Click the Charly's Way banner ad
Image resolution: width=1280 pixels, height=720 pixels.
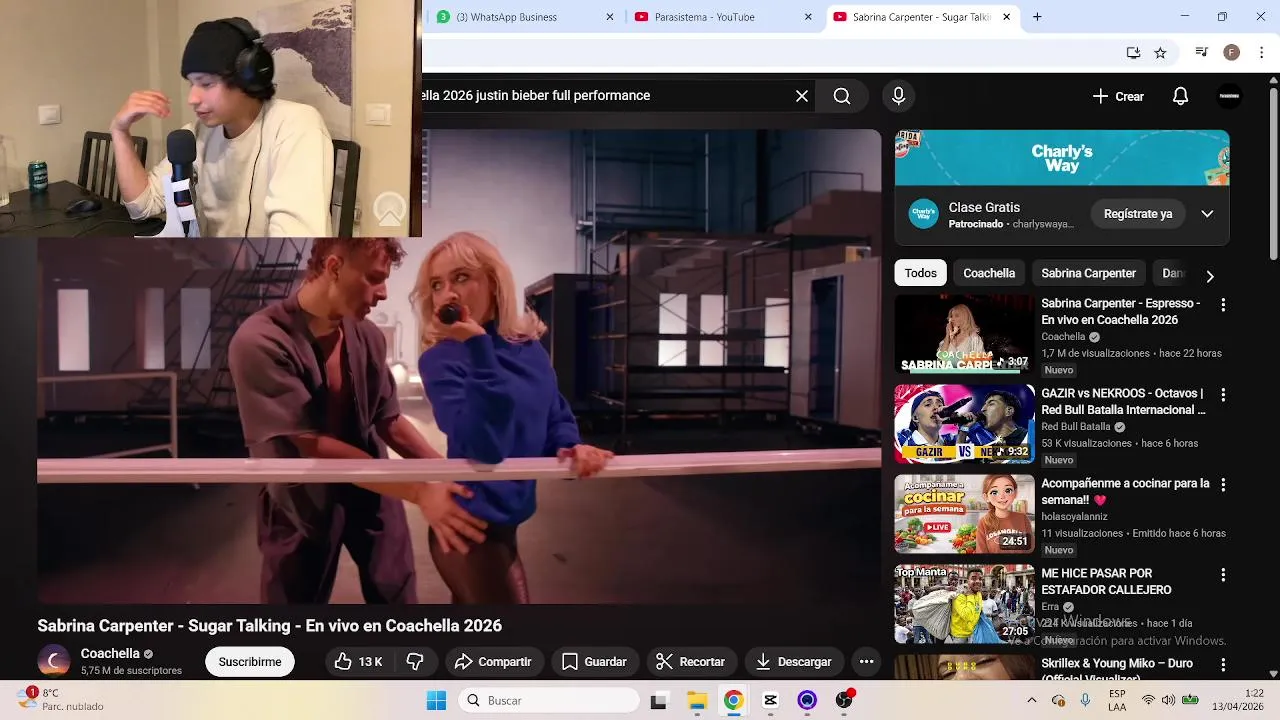[x=1062, y=158]
